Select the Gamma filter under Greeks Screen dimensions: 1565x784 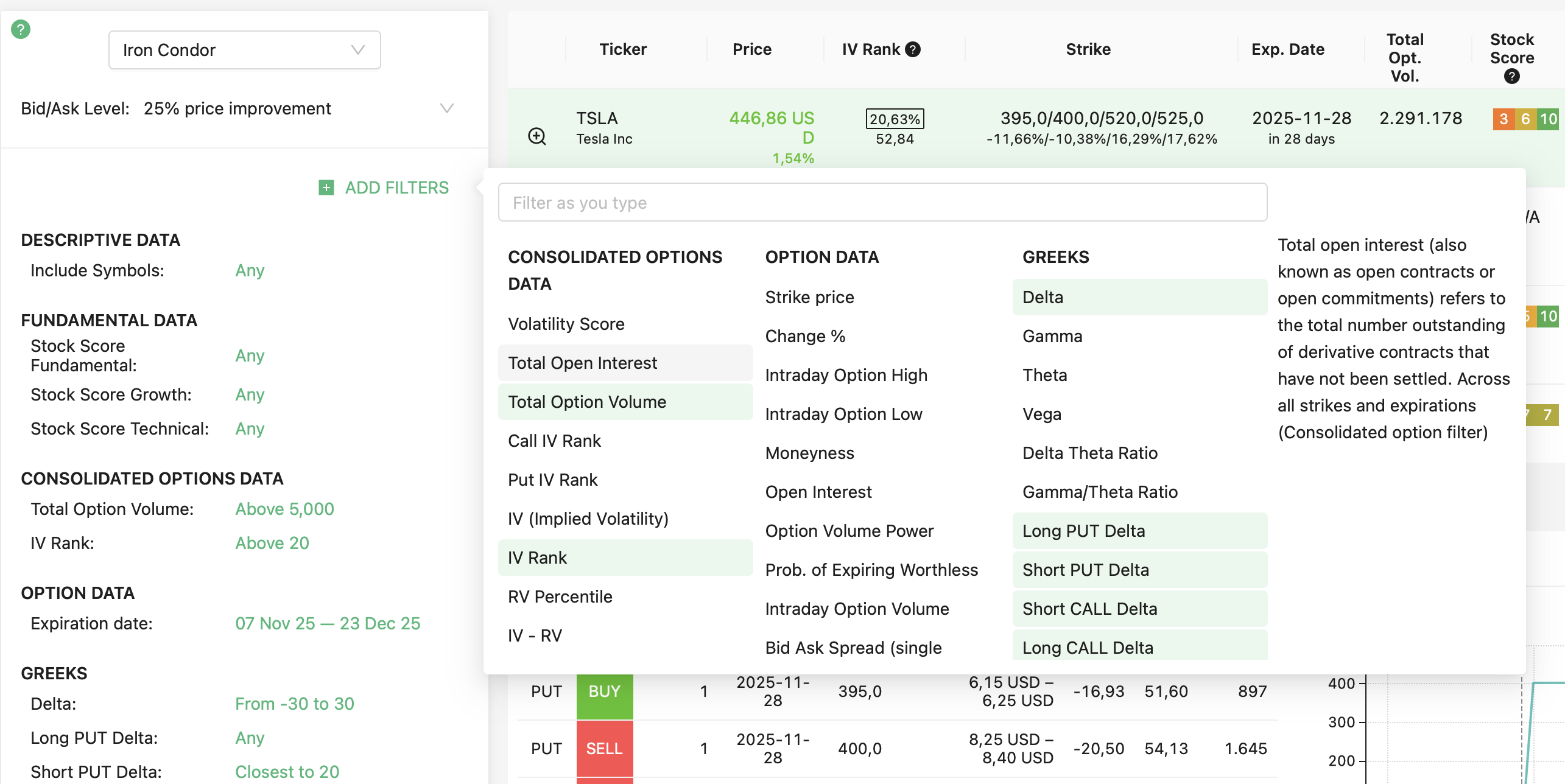1052,336
